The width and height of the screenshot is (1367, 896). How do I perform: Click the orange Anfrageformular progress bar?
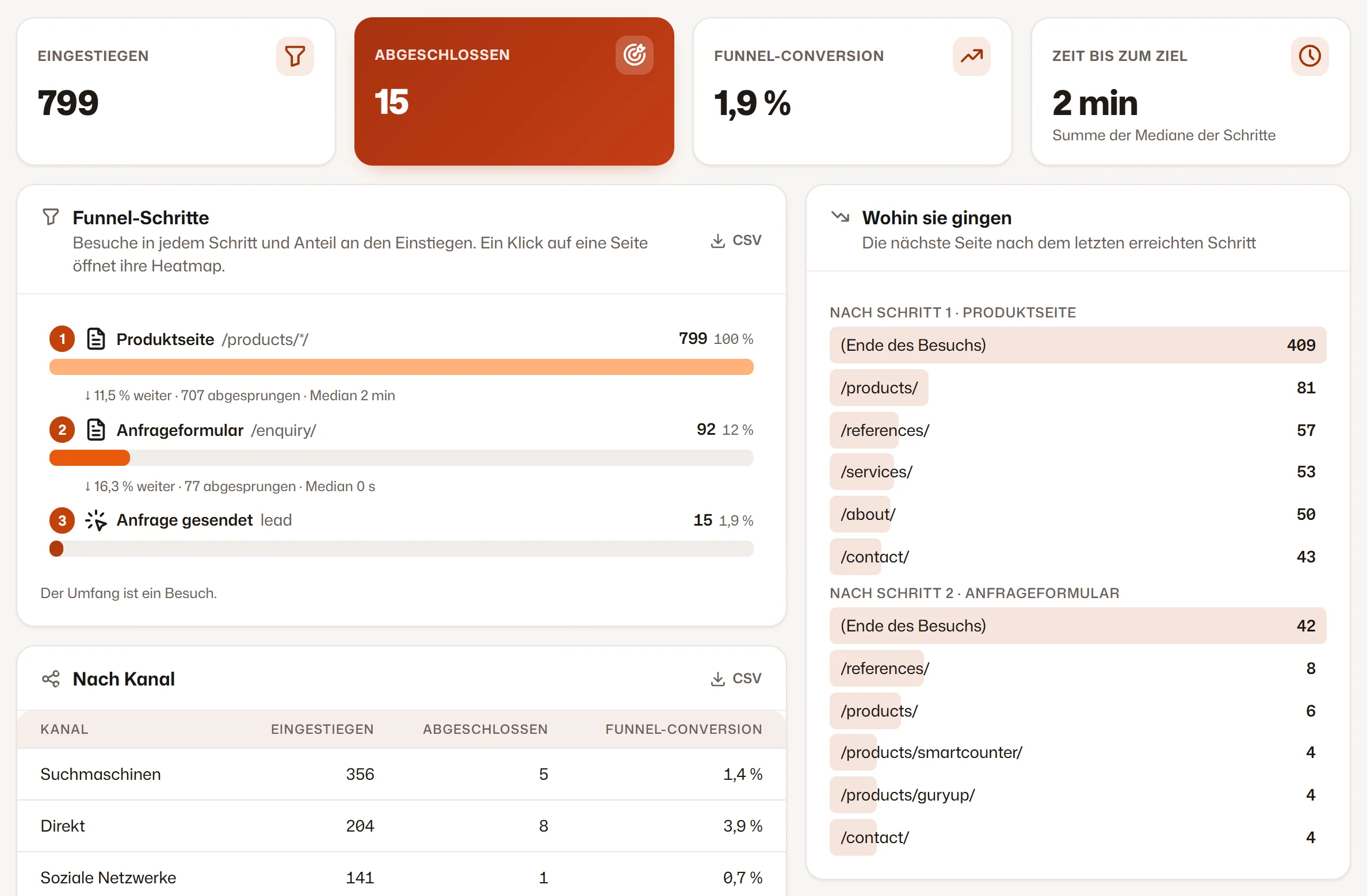point(90,458)
